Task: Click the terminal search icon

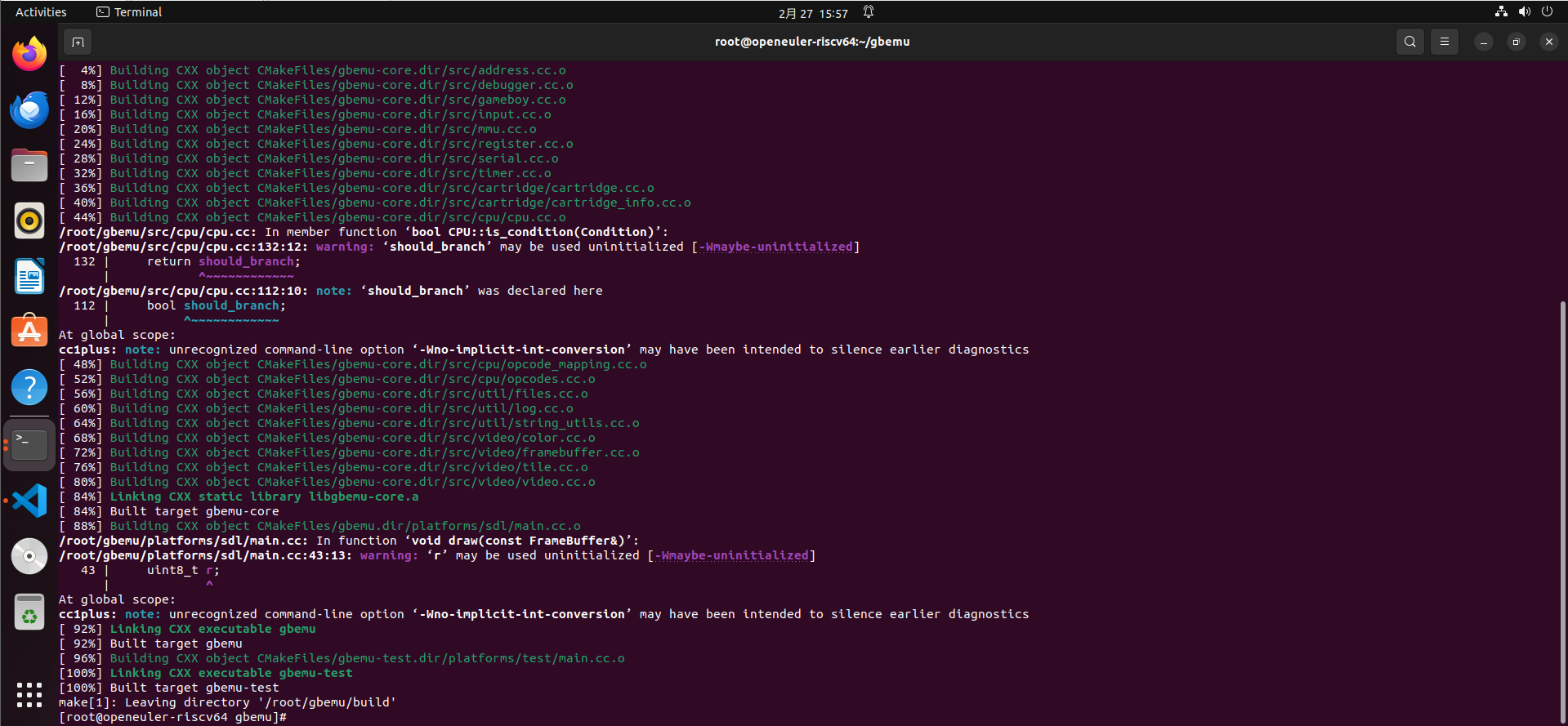Action: [1409, 42]
